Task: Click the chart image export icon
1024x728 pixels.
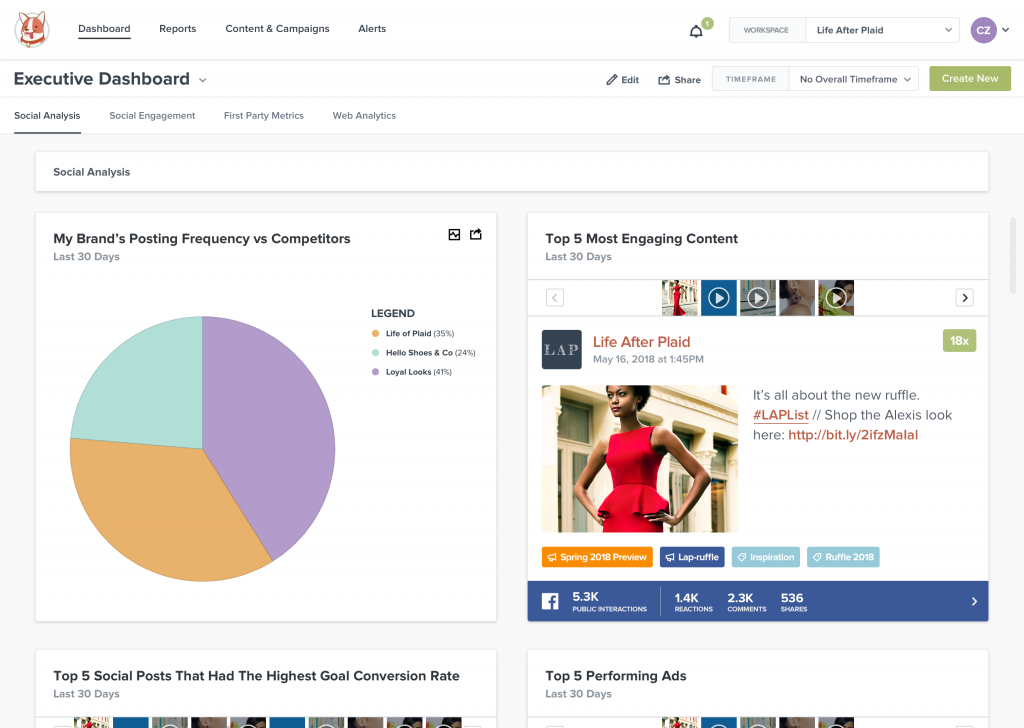Action: [454, 234]
